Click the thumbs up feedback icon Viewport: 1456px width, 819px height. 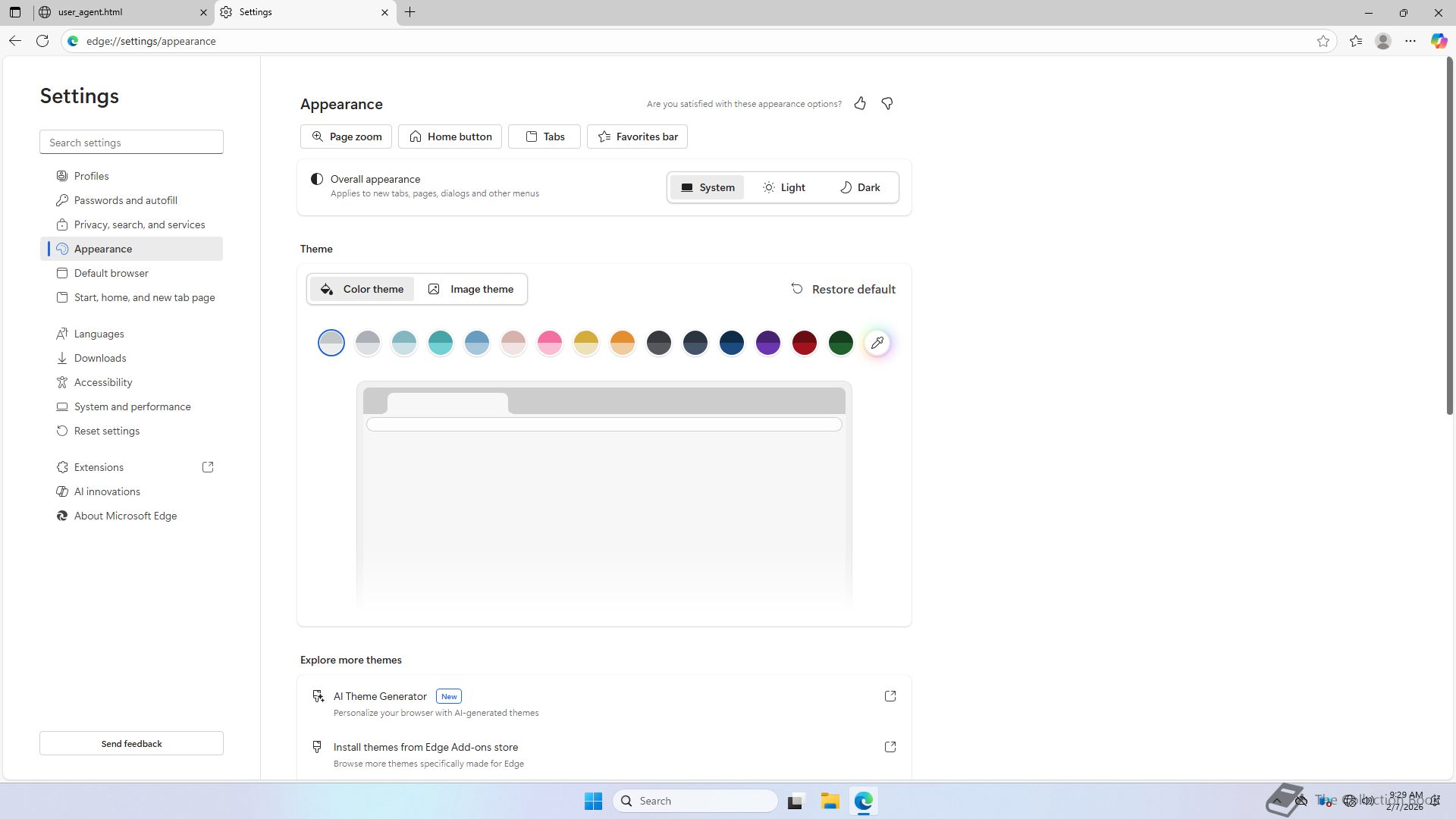pyautogui.click(x=860, y=104)
